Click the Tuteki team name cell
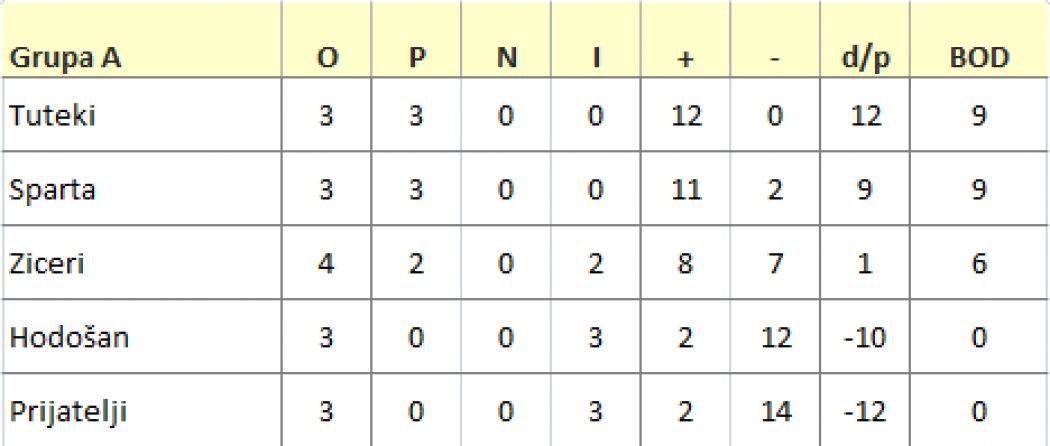The height and width of the screenshot is (446, 1050). pyautogui.click(x=141, y=115)
